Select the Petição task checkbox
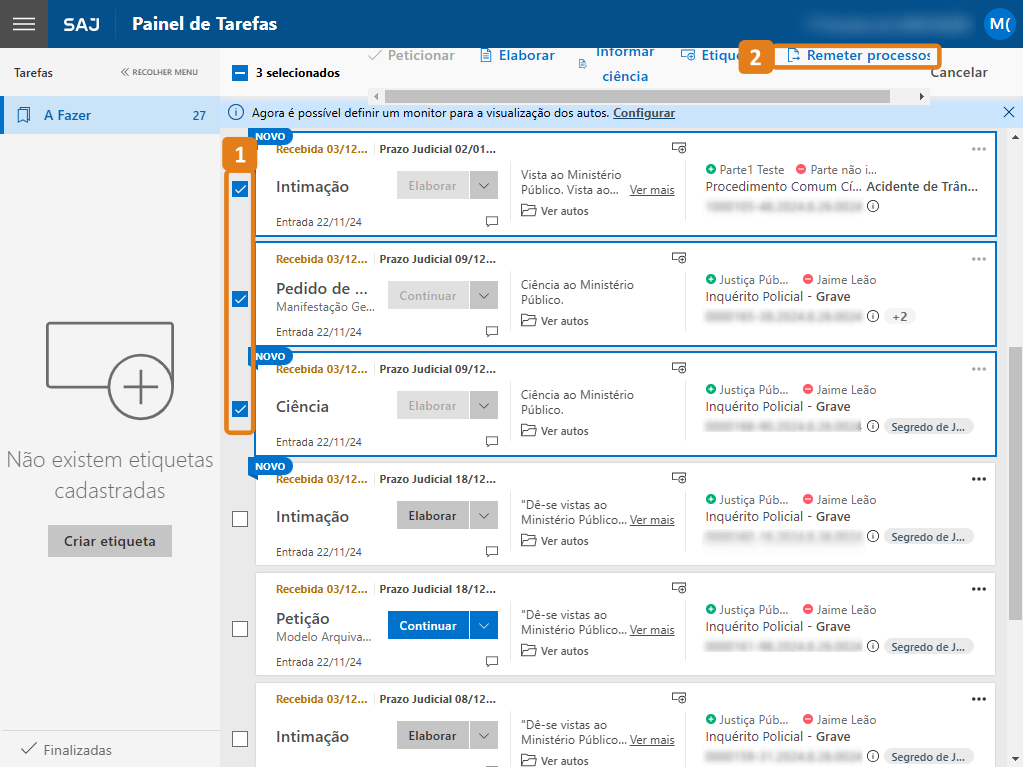The width and height of the screenshot is (1023, 767). 240,629
